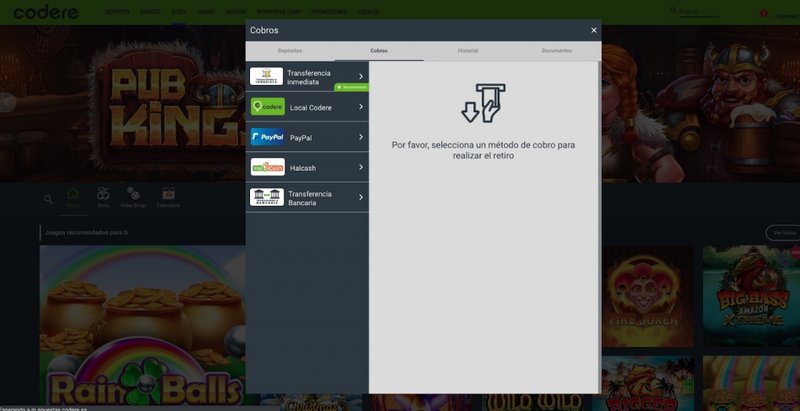Click the withdrawal ATM illustration icon
This screenshot has width=800, height=411.
coord(483,103)
